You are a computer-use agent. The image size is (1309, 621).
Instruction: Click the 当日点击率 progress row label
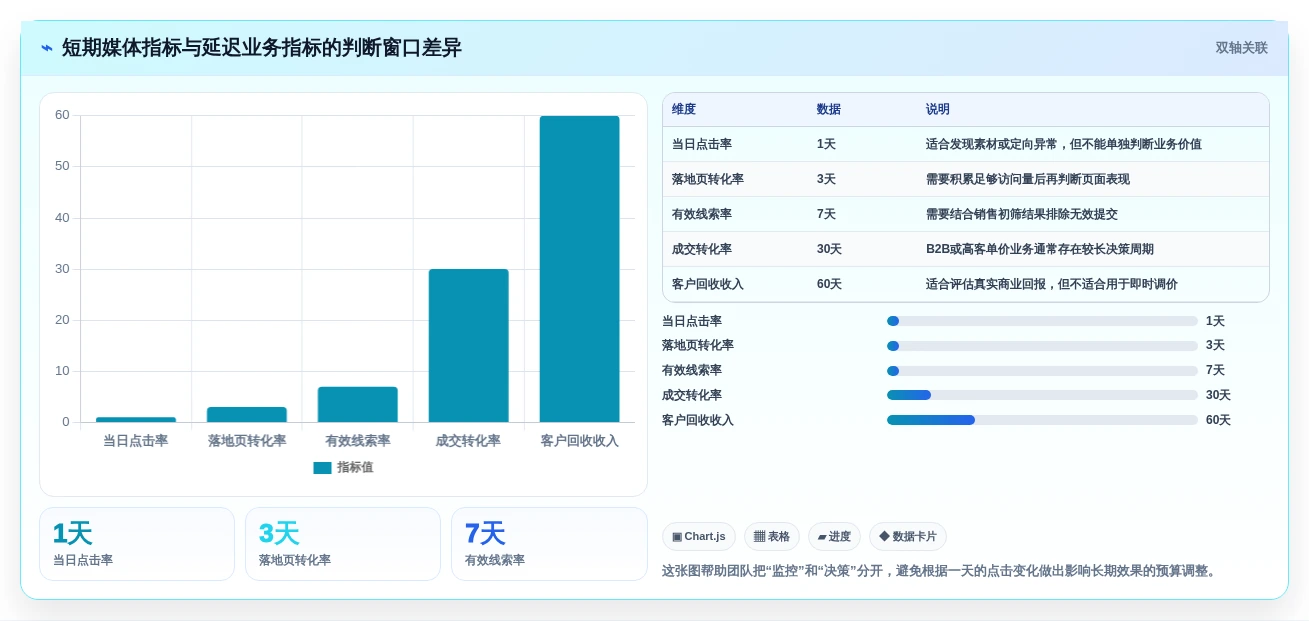pos(692,321)
